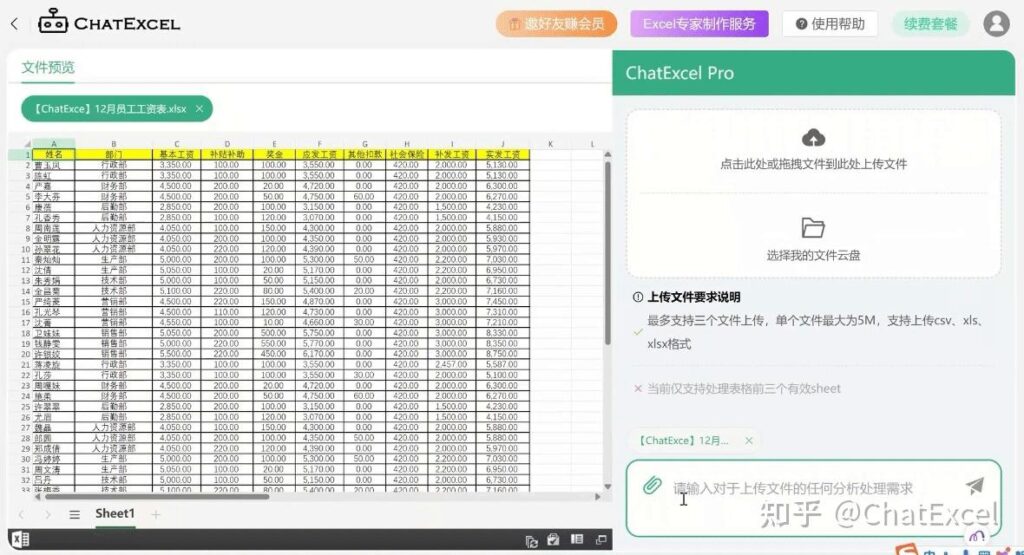Click the 当前仅支持处理表格前三个有效sheet note
Image resolution: width=1024 pixels, height=555 pixels.
(x=744, y=388)
